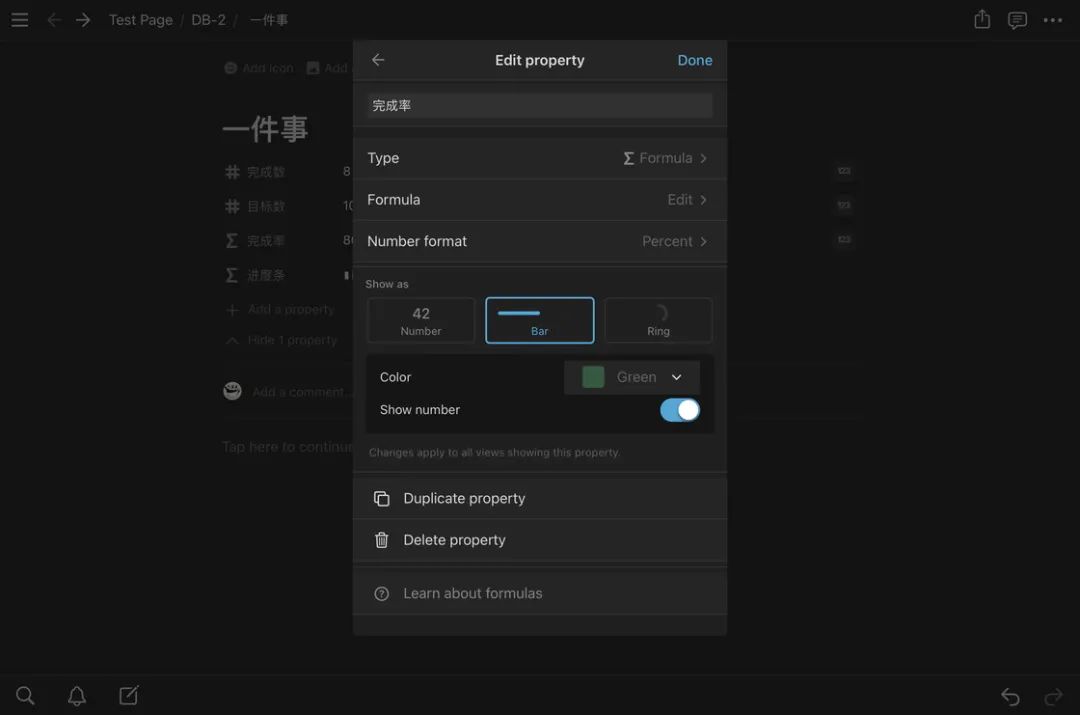Select the Bar display option
Viewport: 1080px width, 715px height.
tap(540, 320)
